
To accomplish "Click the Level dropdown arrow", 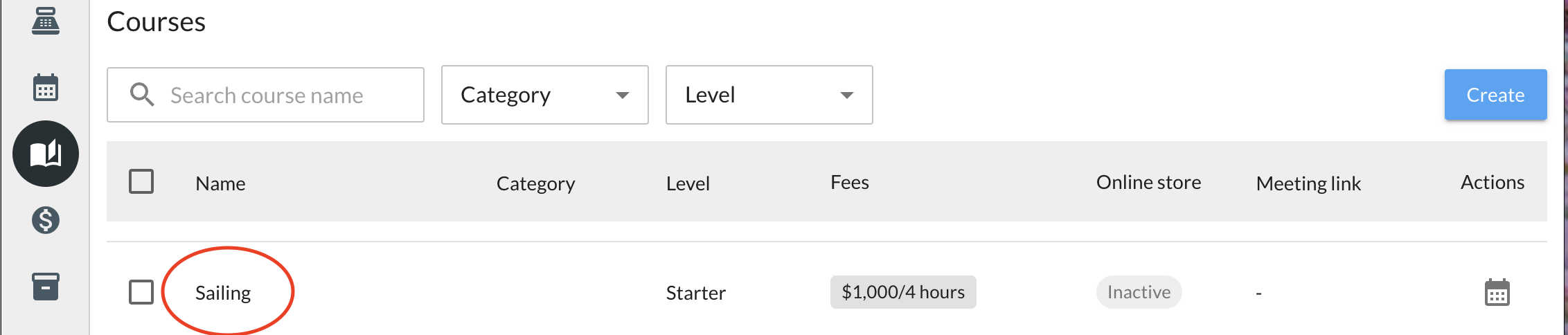I will click(846, 95).
